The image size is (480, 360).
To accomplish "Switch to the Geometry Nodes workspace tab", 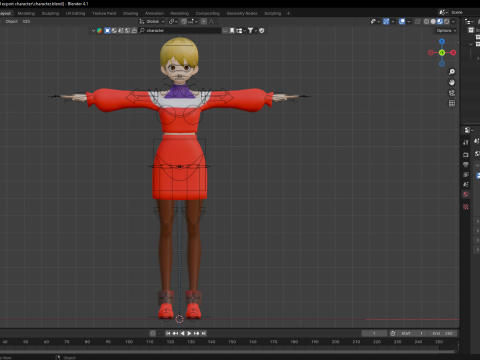I will (x=242, y=13).
